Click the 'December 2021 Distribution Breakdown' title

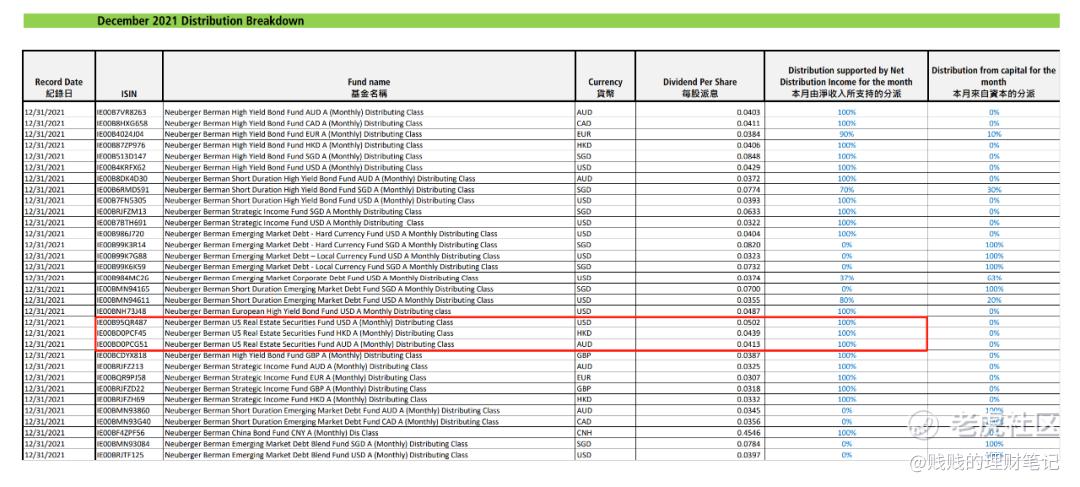tap(200, 21)
